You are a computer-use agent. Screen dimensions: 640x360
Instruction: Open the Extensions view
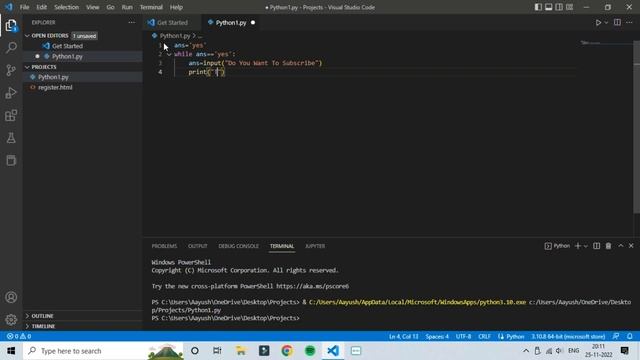coord(11,116)
